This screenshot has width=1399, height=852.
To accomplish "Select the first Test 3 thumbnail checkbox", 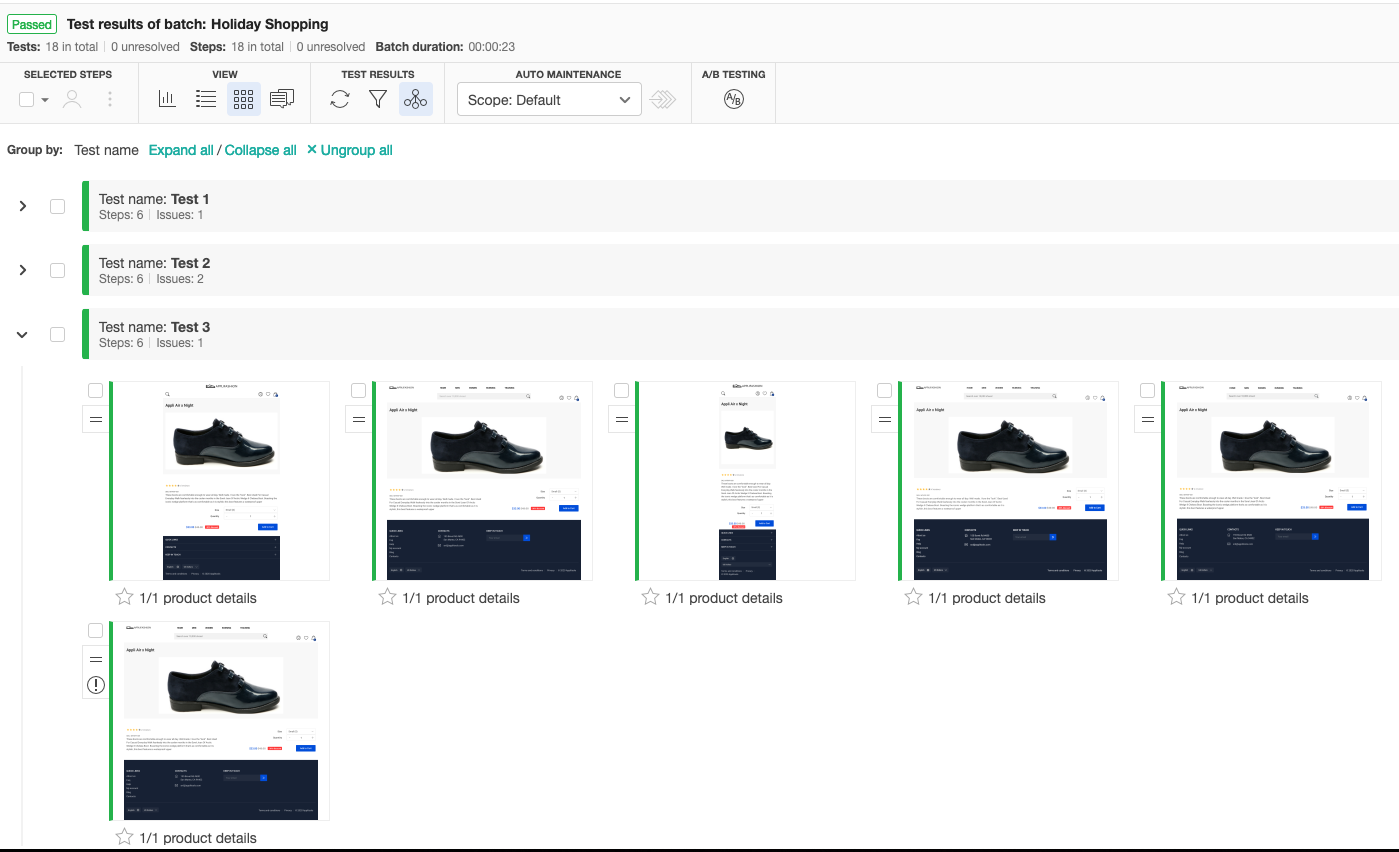I will pos(95,390).
